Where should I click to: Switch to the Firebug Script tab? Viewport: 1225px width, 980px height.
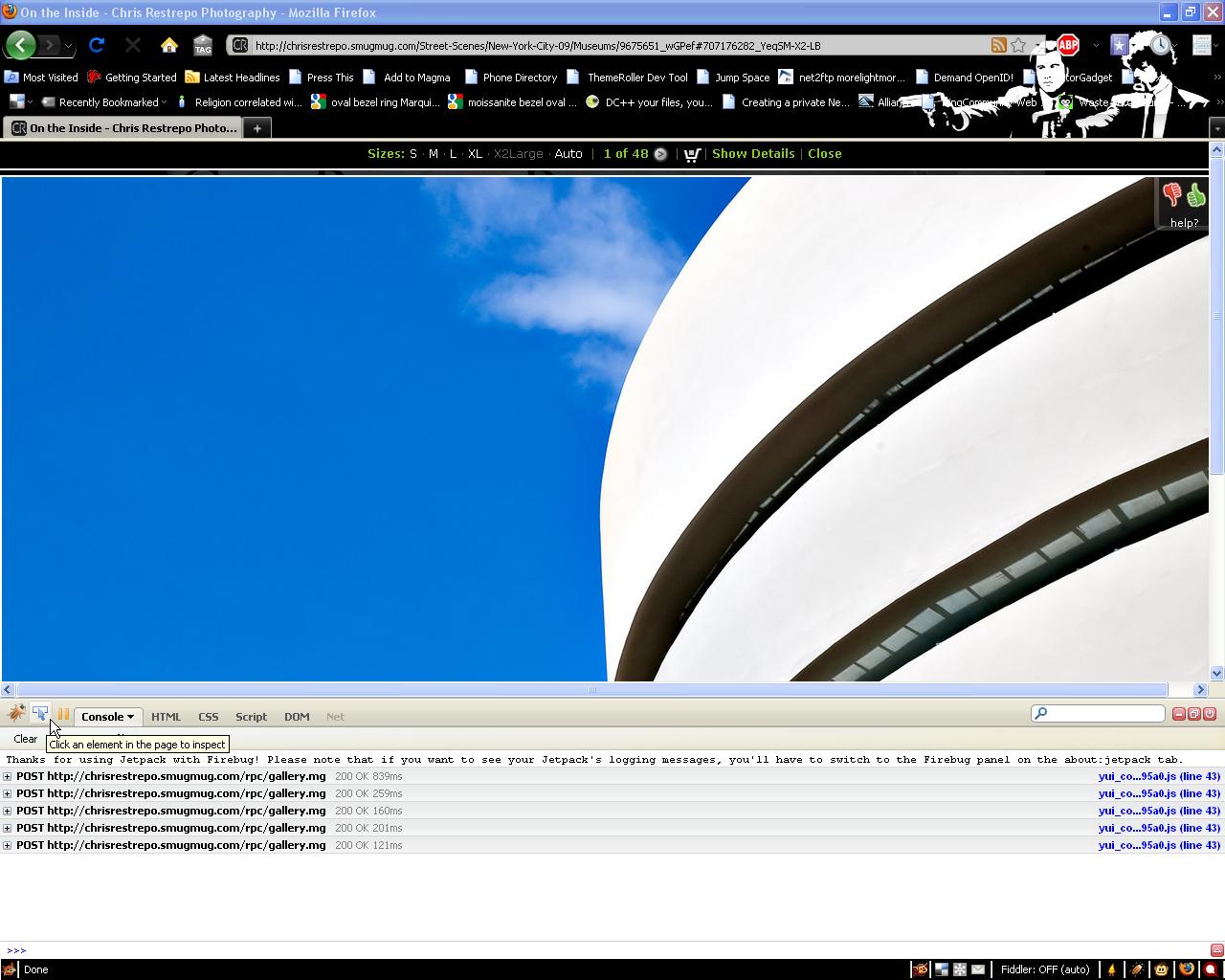pyautogui.click(x=251, y=717)
